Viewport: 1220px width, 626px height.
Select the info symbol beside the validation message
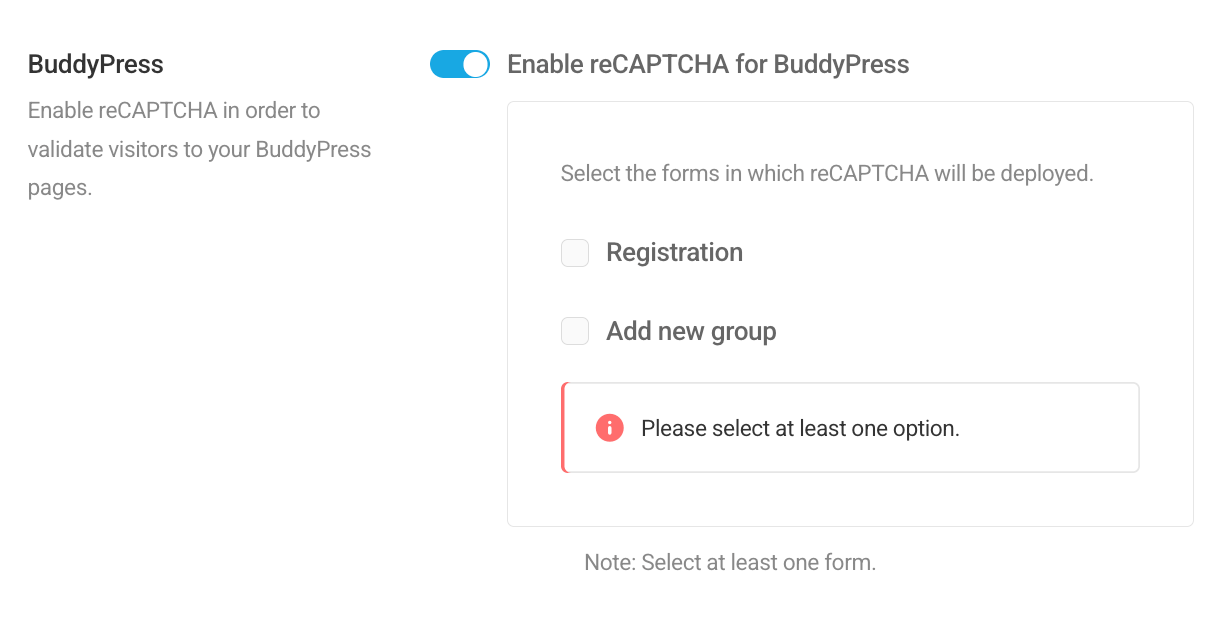610,427
